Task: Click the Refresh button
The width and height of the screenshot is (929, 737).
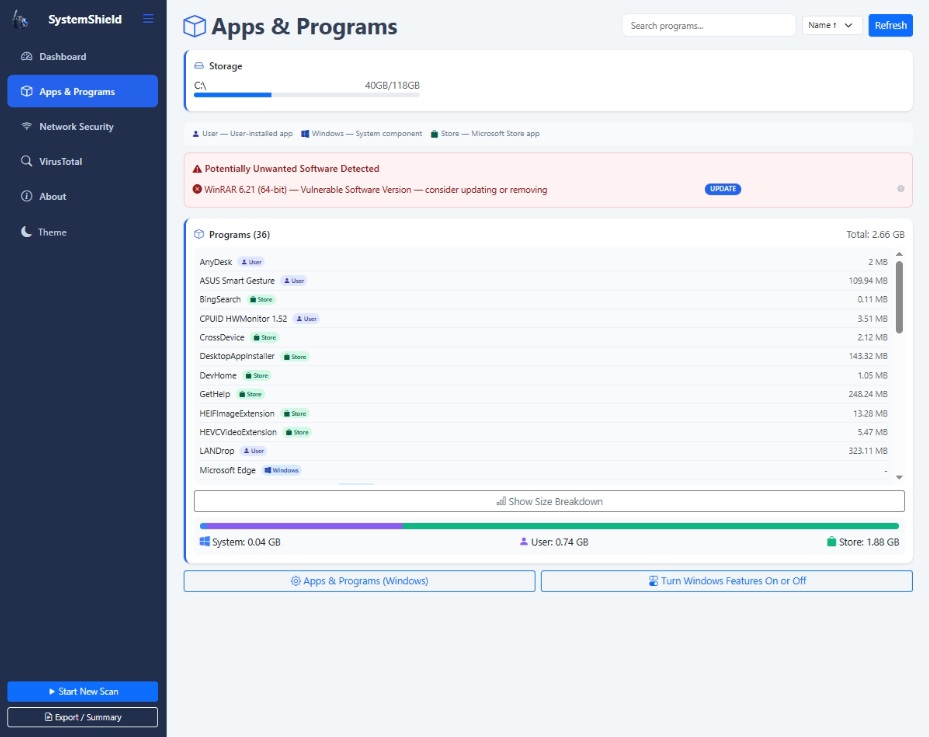Action: (x=890, y=25)
